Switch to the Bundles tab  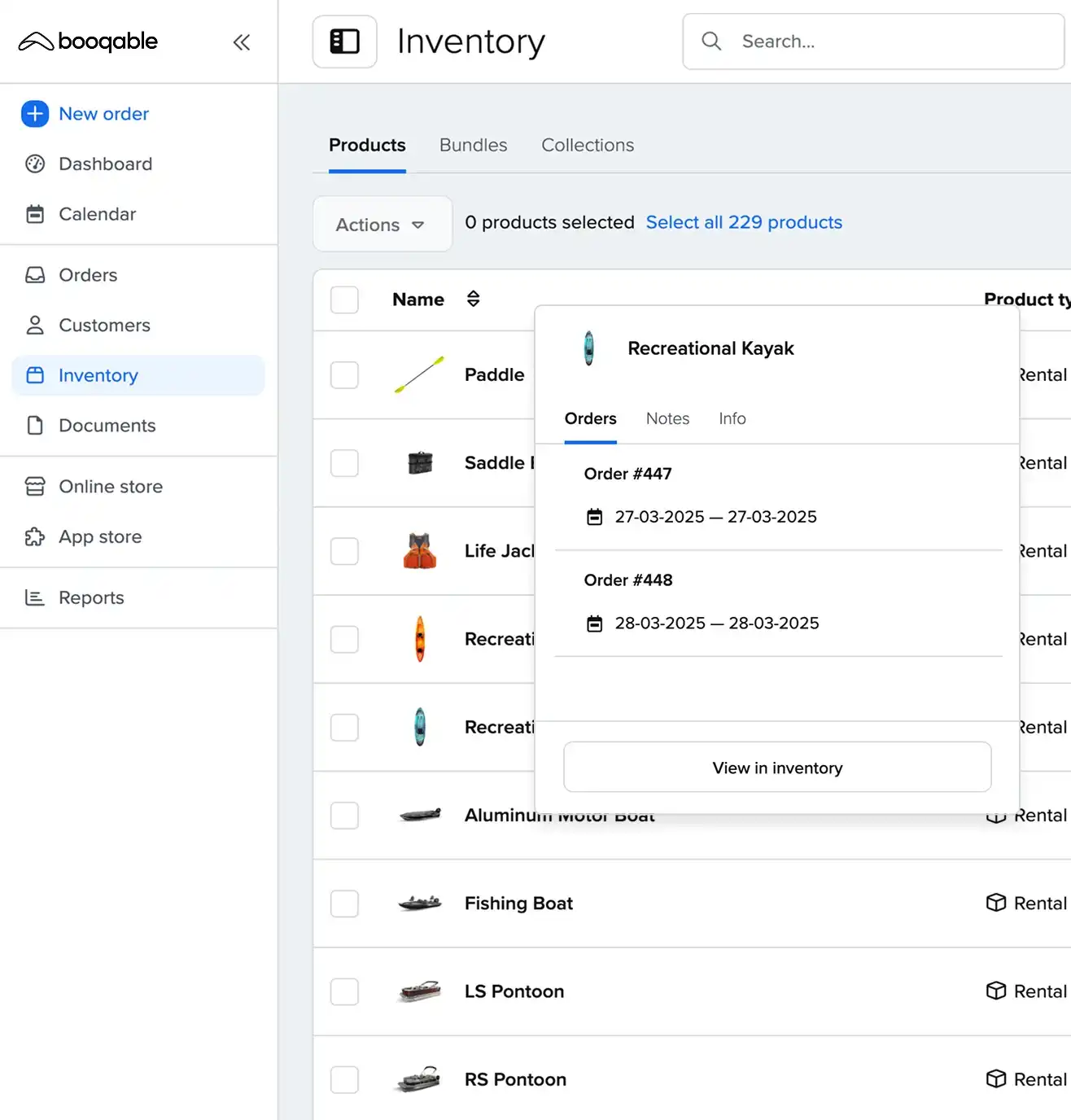[473, 145]
